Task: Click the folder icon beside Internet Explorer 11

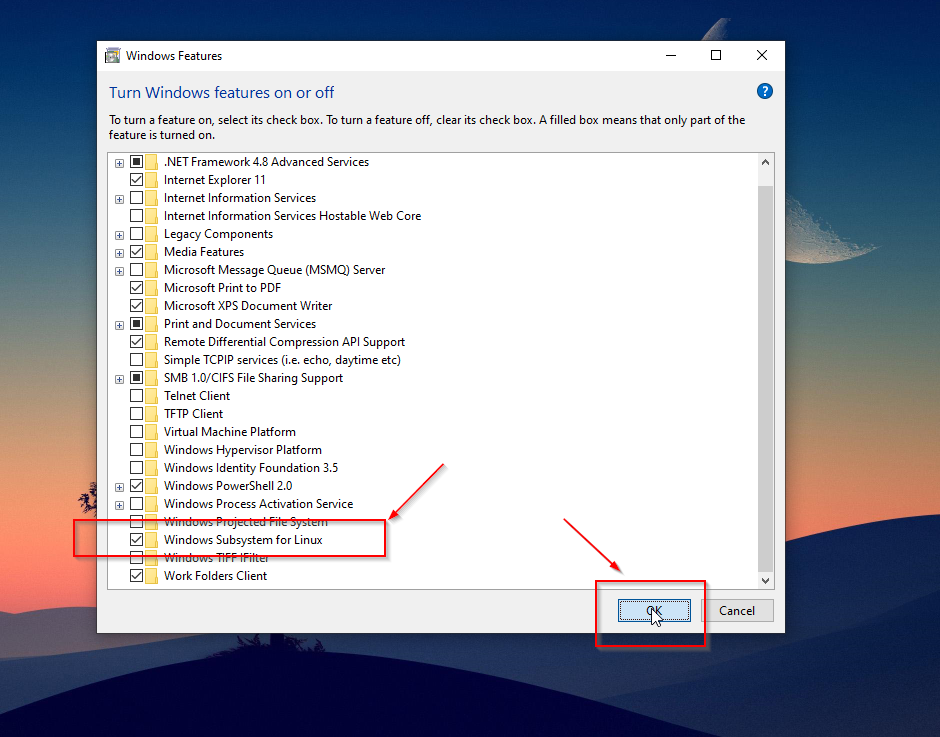Action: coord(152,180)
